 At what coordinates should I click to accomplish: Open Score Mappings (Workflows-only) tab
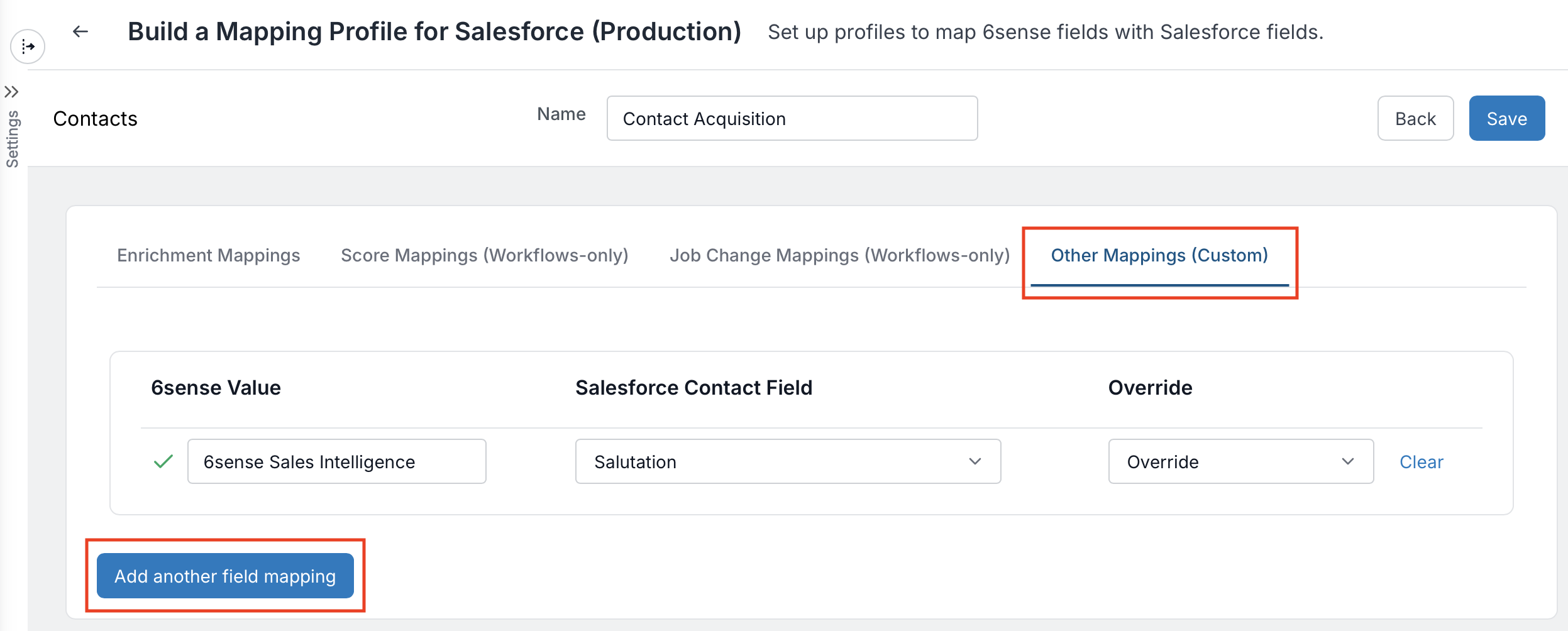point(484,255)
